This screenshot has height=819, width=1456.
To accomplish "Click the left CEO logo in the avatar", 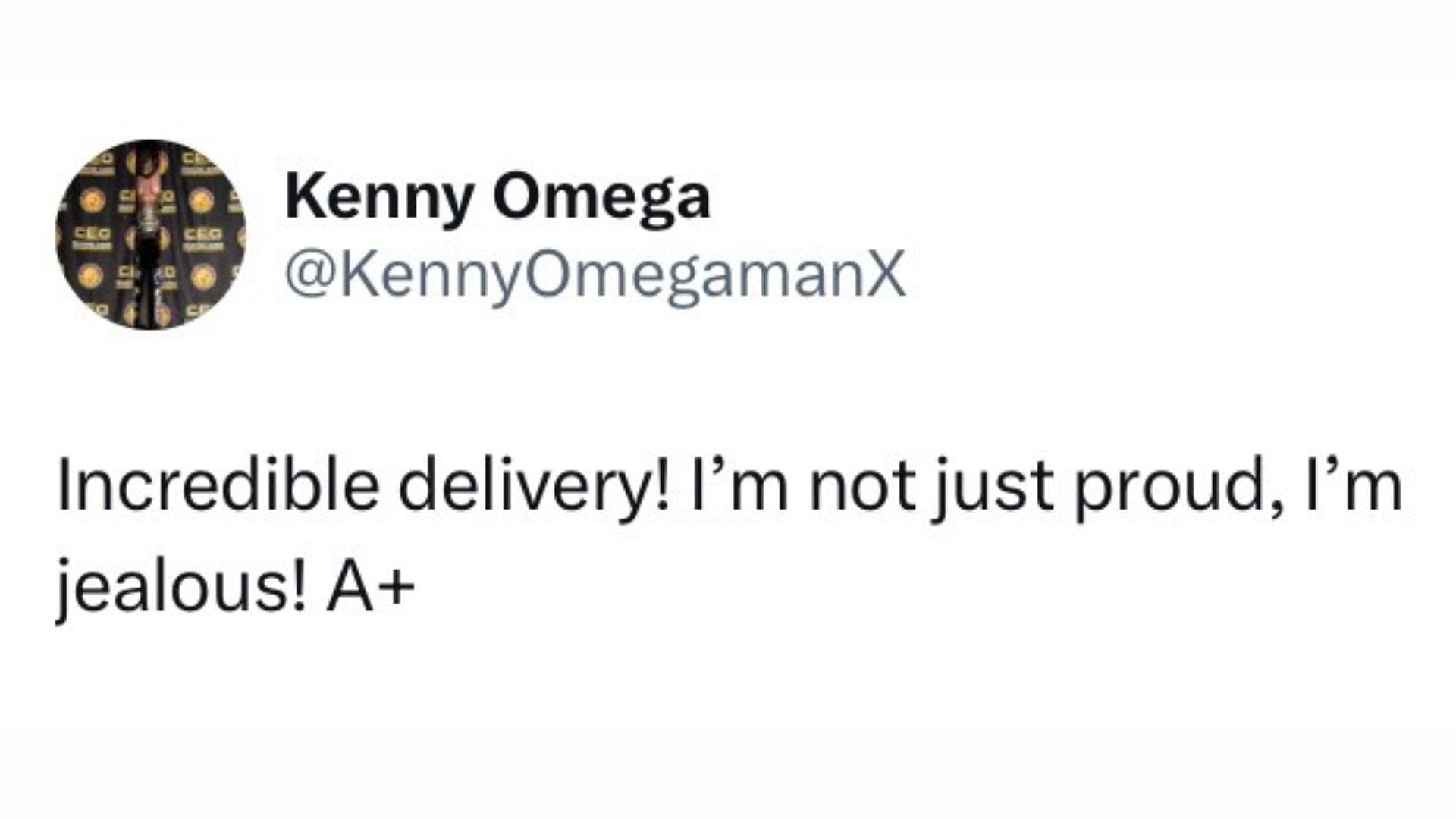I will click(x=92, y=232).
